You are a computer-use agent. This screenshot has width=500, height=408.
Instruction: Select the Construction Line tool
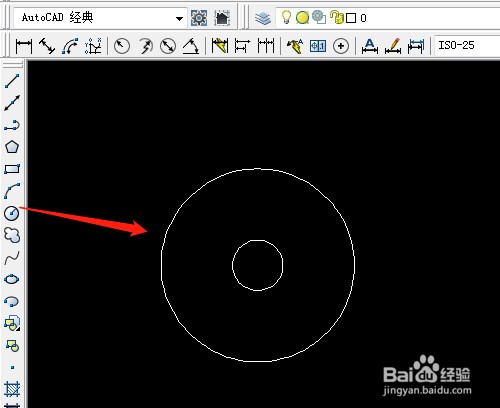point(12,103)
